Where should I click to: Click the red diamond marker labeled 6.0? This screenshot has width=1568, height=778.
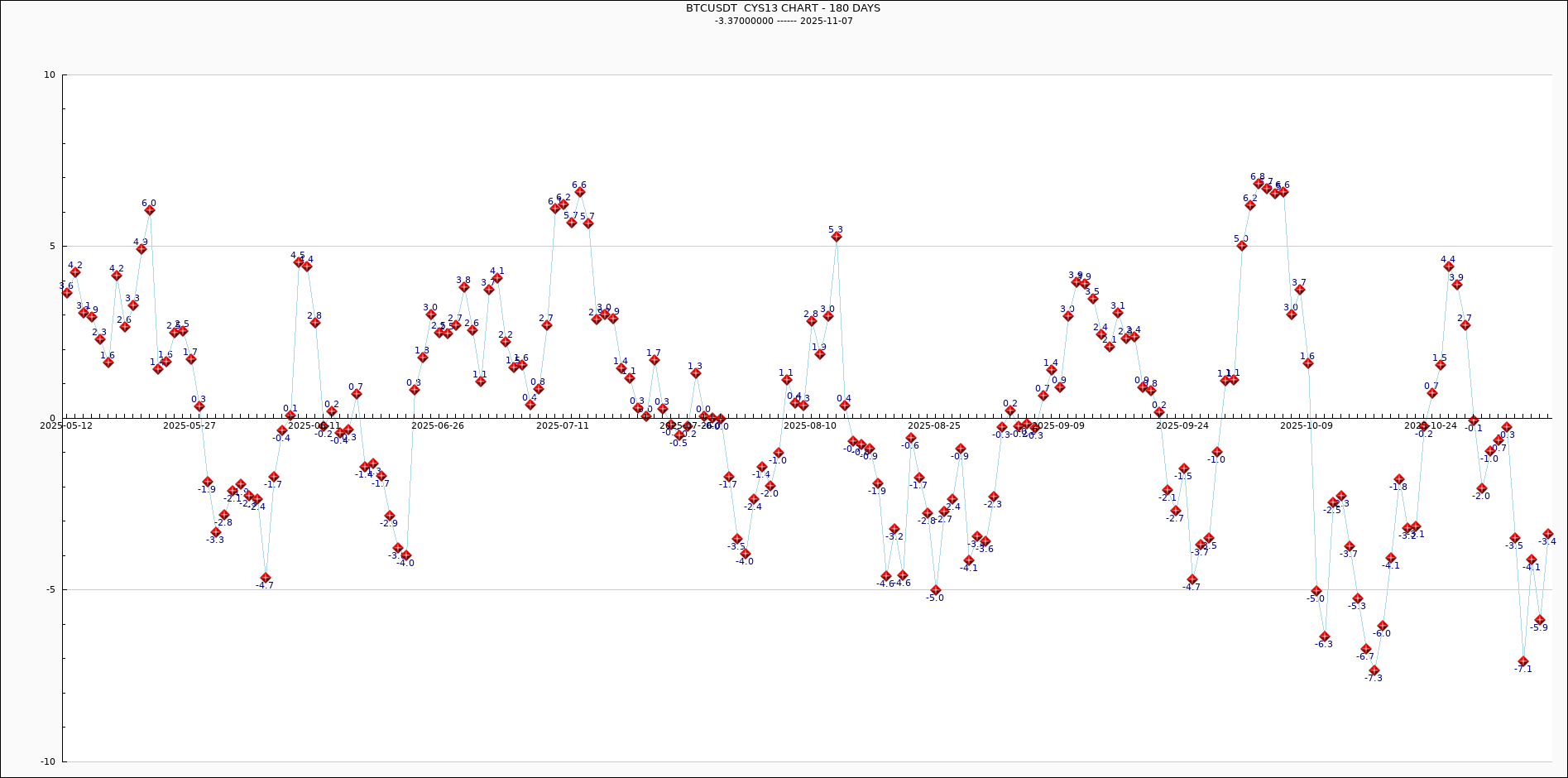150,210
